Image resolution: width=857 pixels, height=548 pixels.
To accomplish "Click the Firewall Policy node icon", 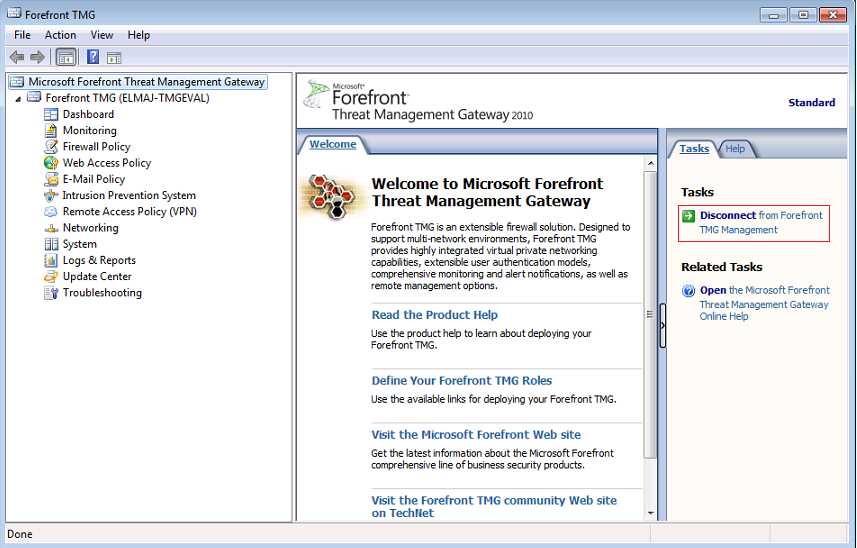I will pyautogui.click(x=51, y=146).
